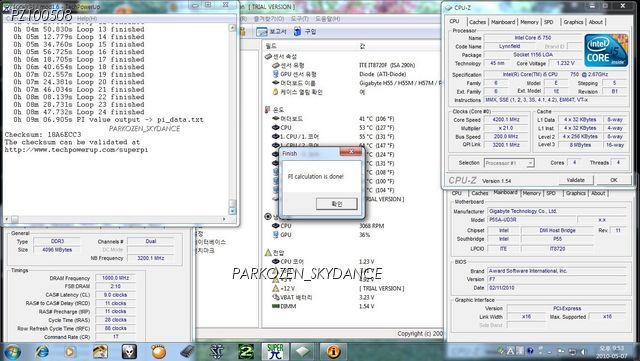
Task: Click OK button in CPU-Z window
Action: click(x=613, y=180)
